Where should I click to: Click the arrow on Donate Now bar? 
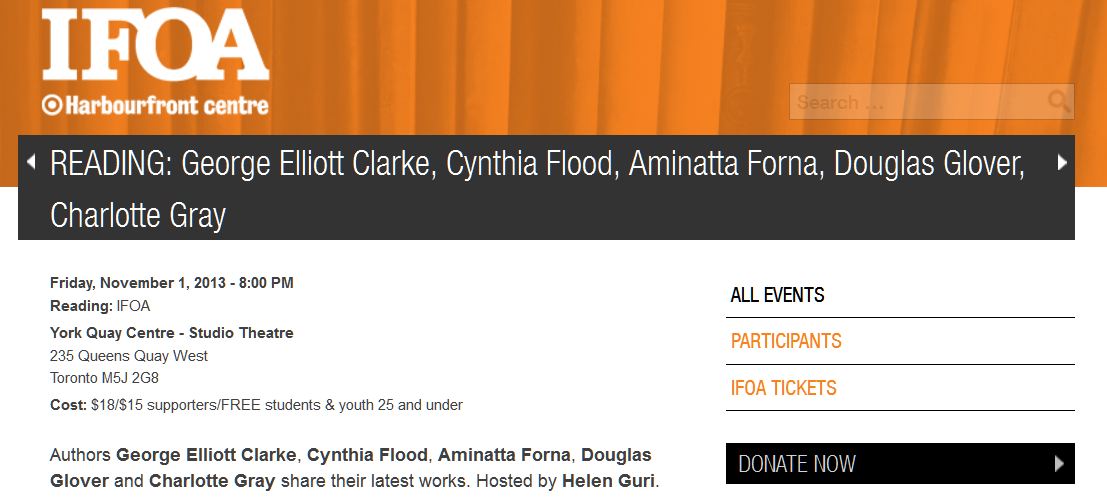1059,463
